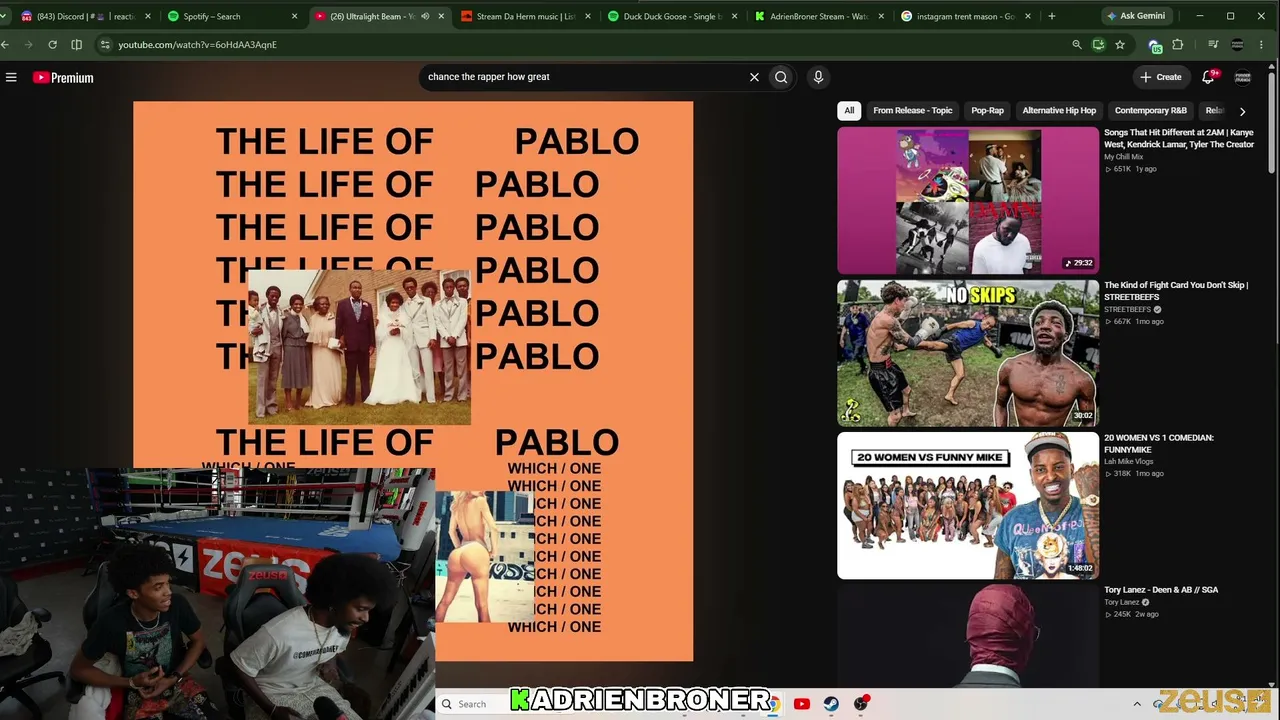
Task: Switch to Stream Da Herm music tab
Action: [525, 16]
